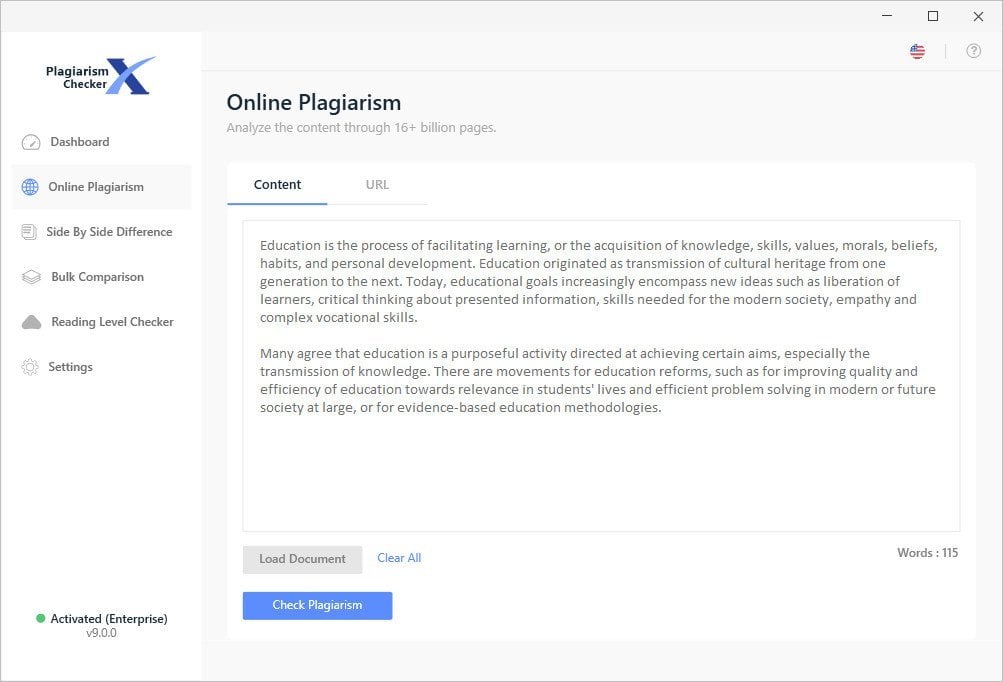Click the Words count label
This screenshot has width=1003, height=682.
pyautogui.click(x=927, y=553)
